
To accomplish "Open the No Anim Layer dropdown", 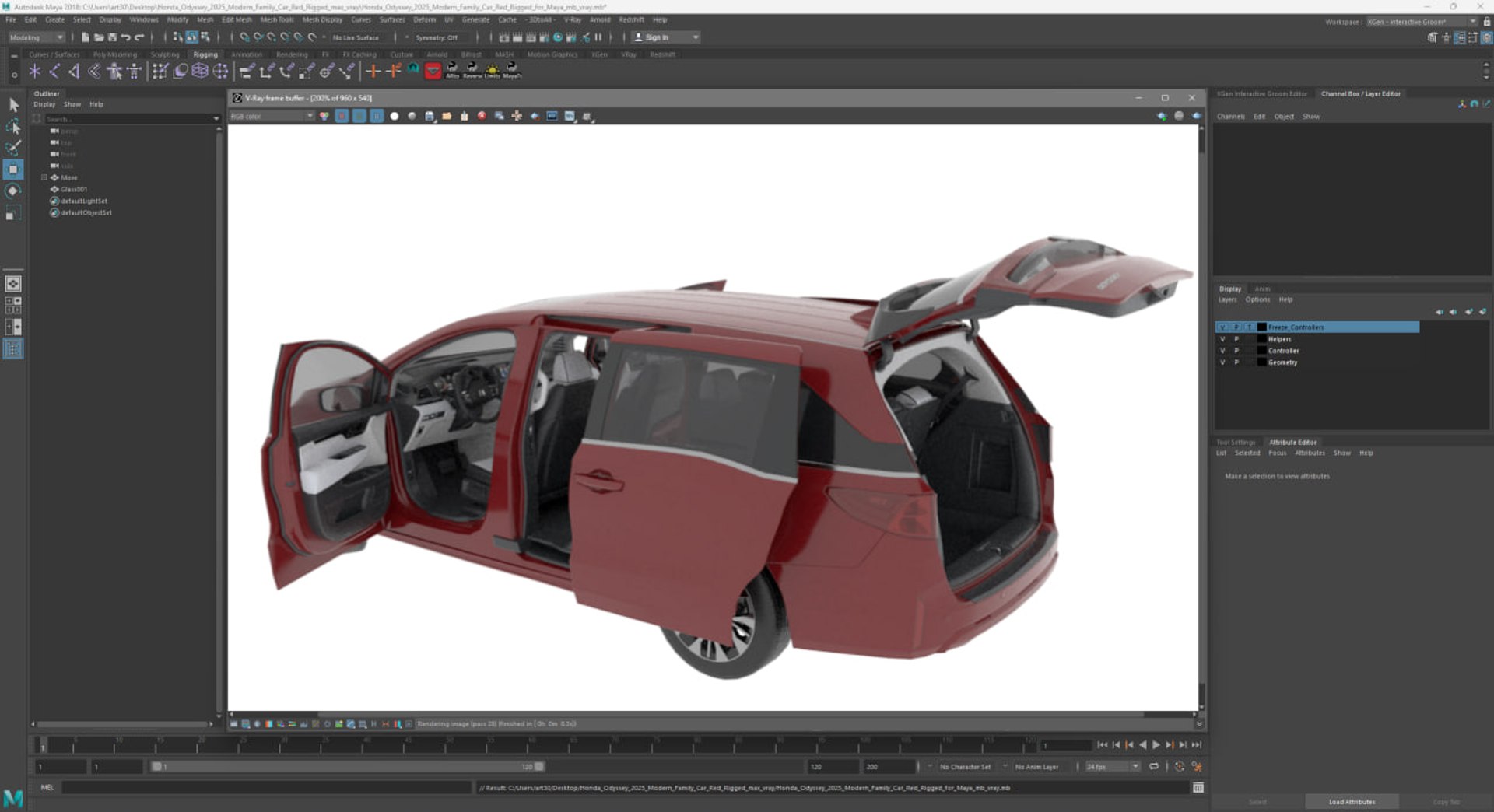I will [x=1036, y=767].
